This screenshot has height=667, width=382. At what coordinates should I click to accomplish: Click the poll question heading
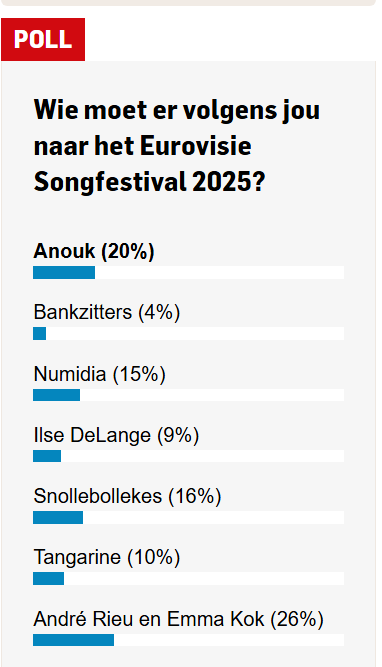pos(177,146)
